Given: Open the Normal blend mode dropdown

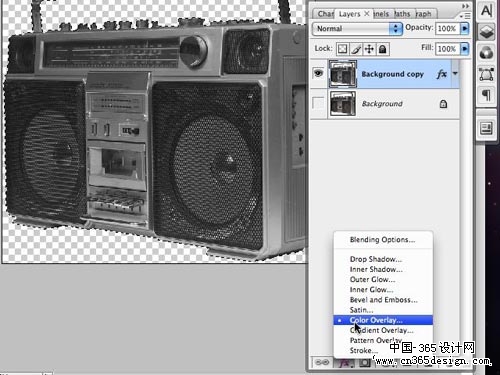Looking at the screenshot, I should click(x=357, y=28).
